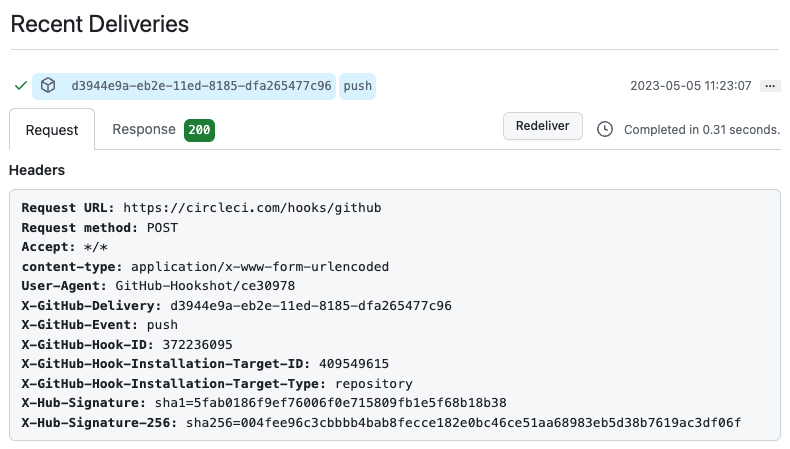Image resolution: width=790 pixels, height=449 pixels.
Task: Click the package cube icon beside delivery ID
Action: pyautogui.click(x=48, y=86)
